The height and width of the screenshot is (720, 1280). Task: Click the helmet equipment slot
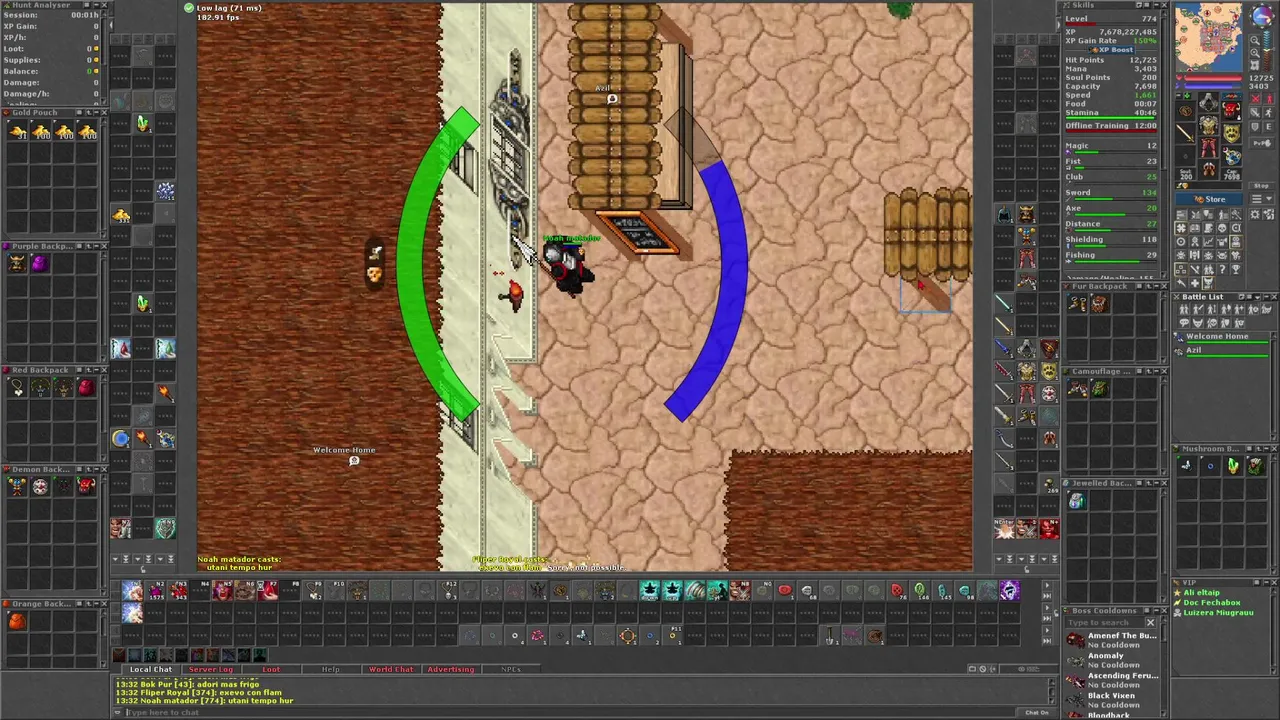pos(1209,102)
